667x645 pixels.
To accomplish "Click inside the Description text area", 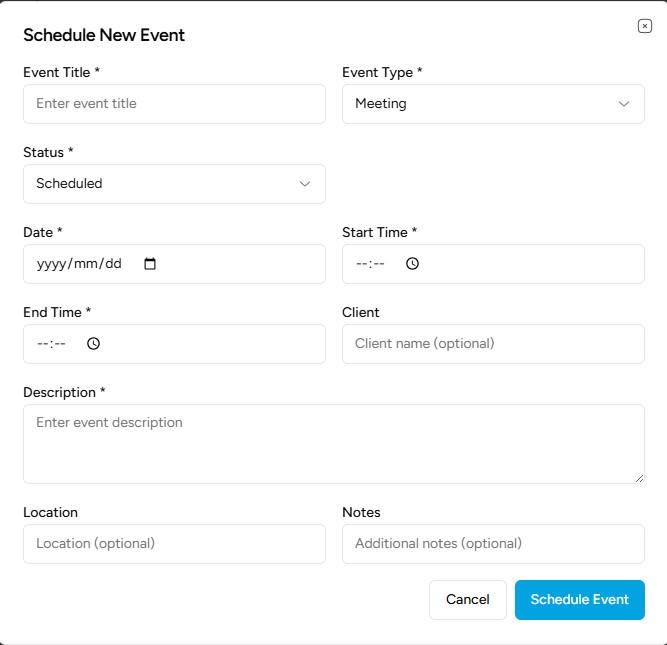I will tap(333, 444).
